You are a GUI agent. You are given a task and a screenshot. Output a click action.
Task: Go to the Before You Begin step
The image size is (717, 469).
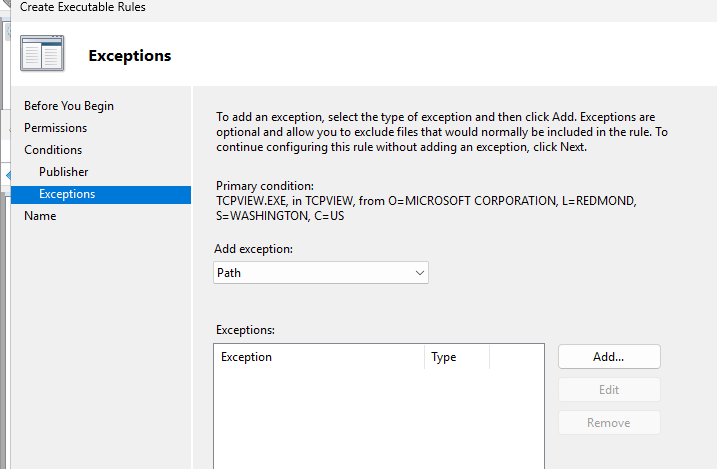[69, 106]
